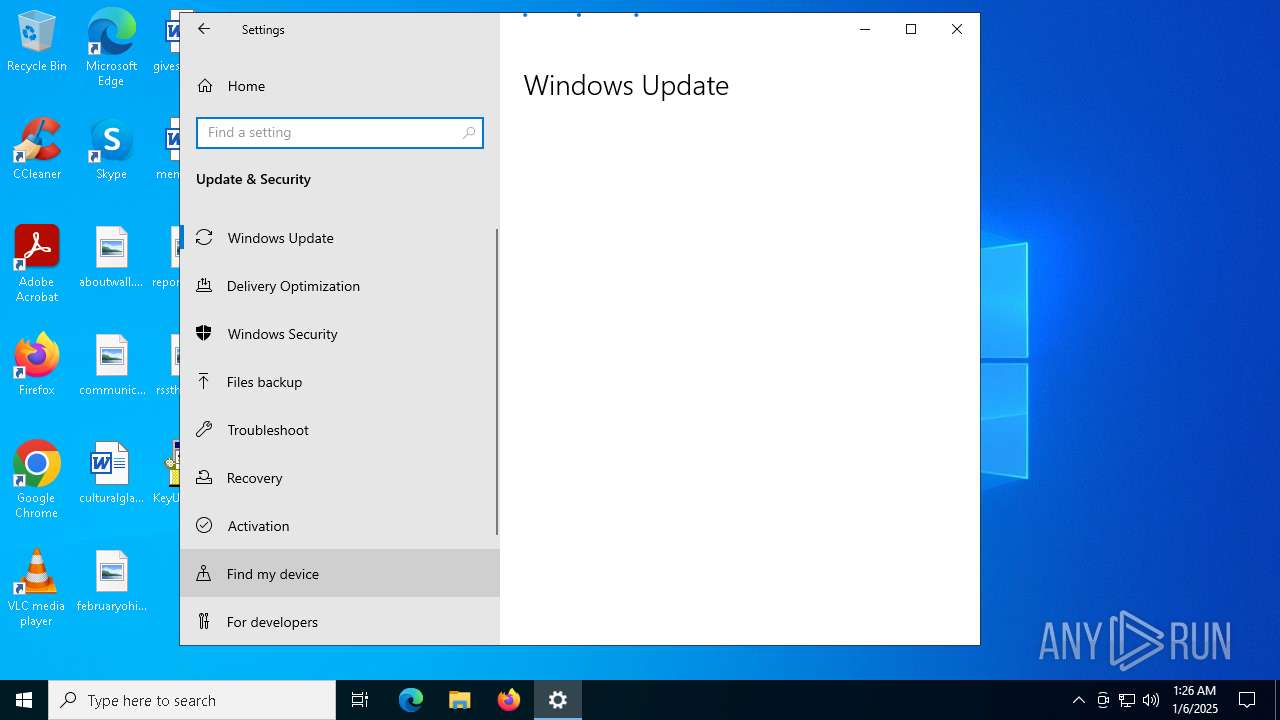
Task: Go back using the Settings back arrow
Action: [x=204, y=29]
